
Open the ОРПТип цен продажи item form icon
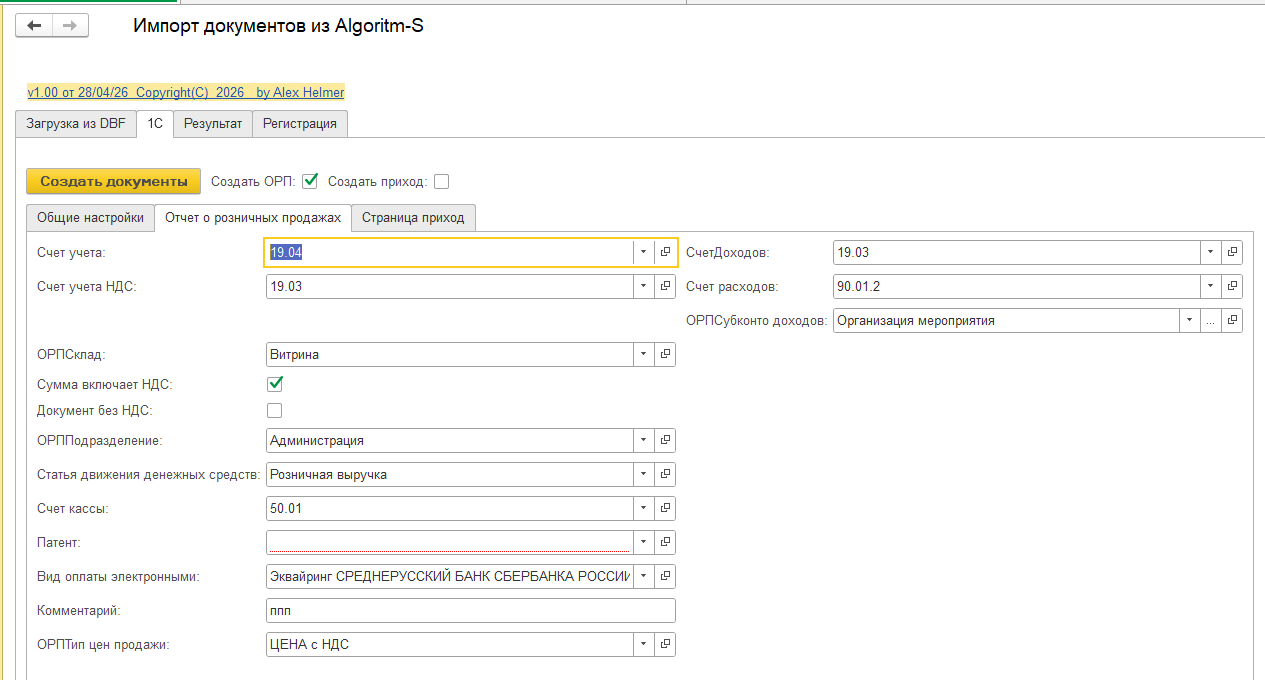665,645
